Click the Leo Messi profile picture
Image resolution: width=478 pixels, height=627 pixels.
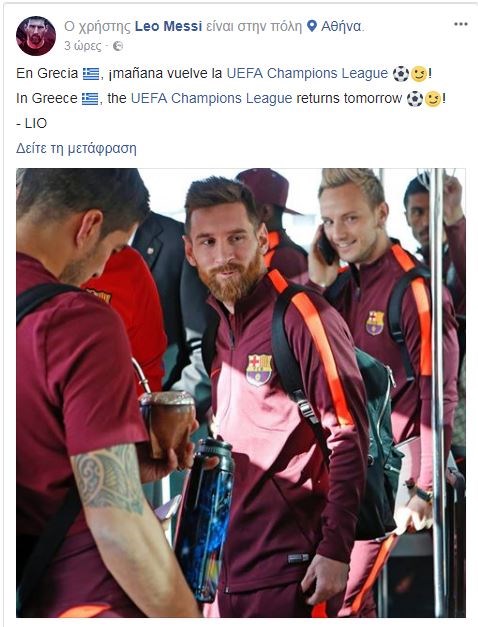pyautogui.click(x=36, y=36)
